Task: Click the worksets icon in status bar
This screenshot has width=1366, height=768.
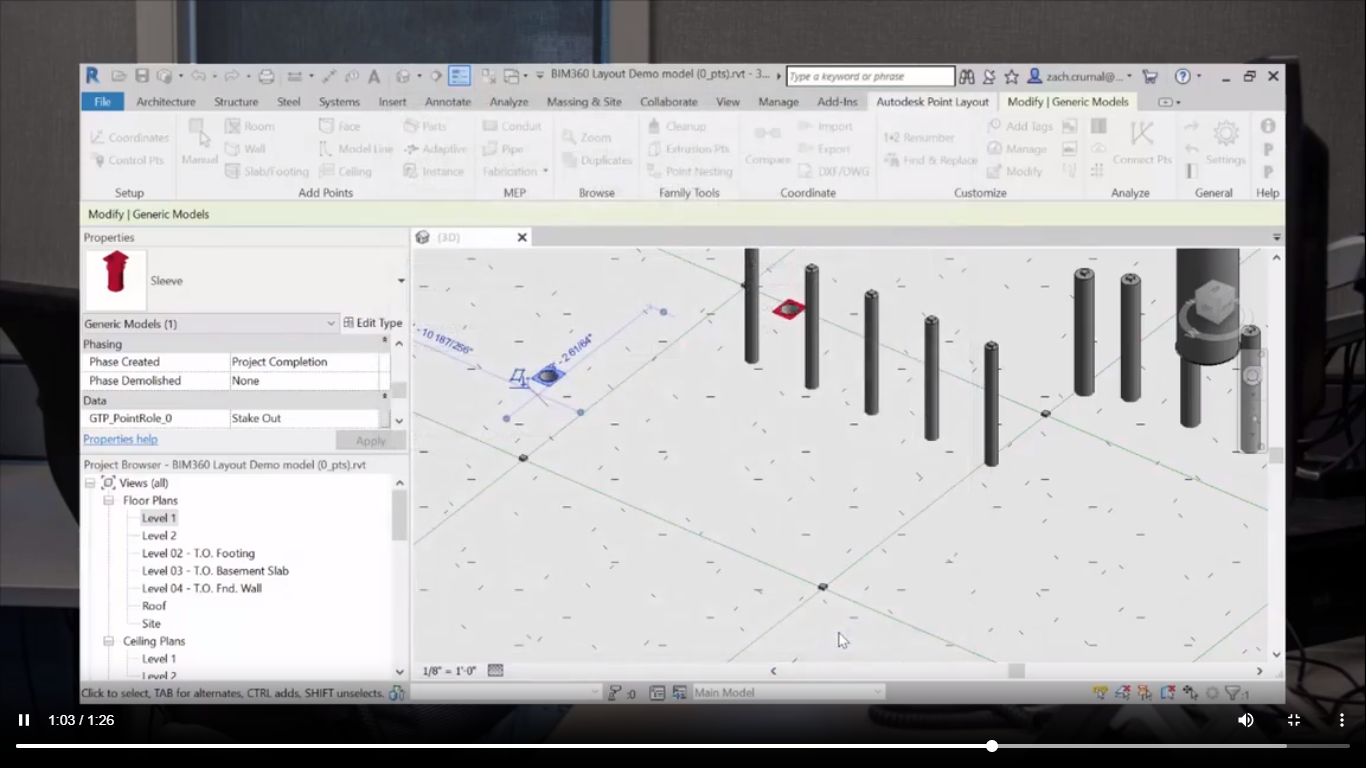Action: click(397, 692)
